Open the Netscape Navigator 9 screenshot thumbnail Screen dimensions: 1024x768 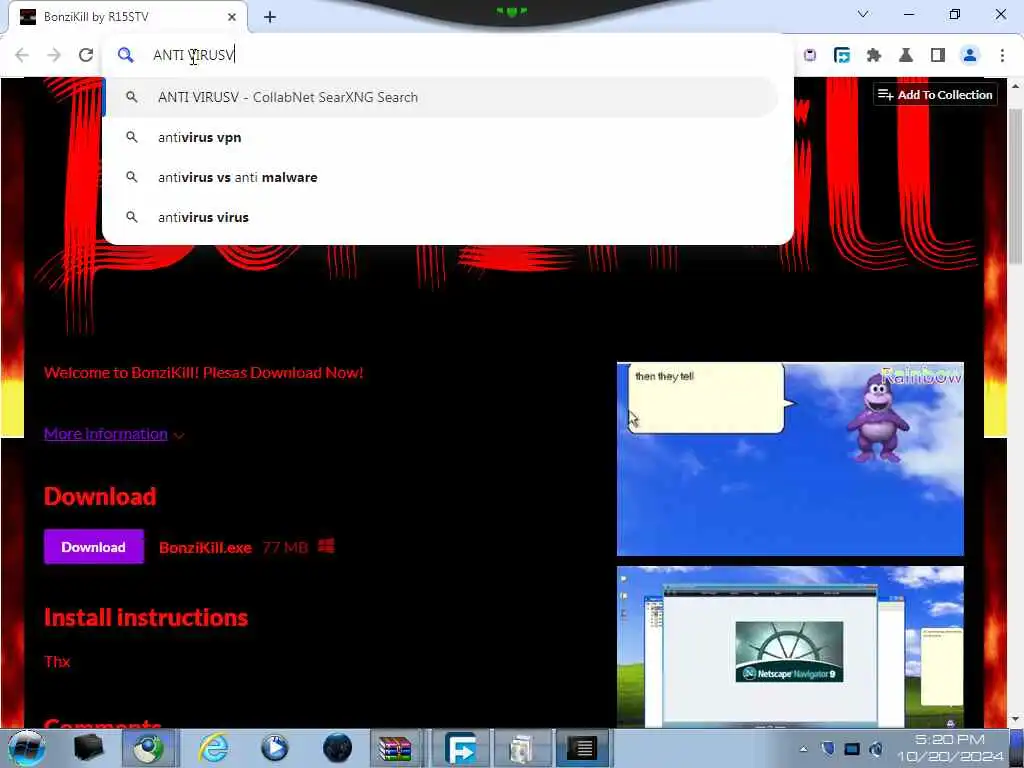pos(790,647)
